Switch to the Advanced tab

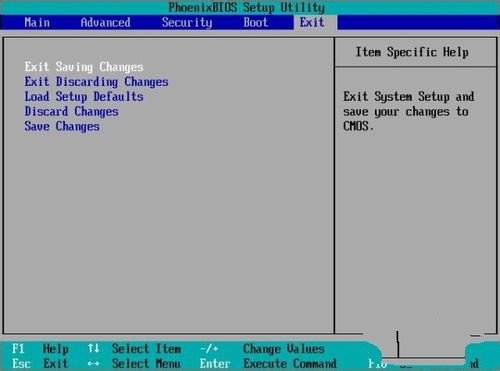pyautogui.click(x=105, y=22)
